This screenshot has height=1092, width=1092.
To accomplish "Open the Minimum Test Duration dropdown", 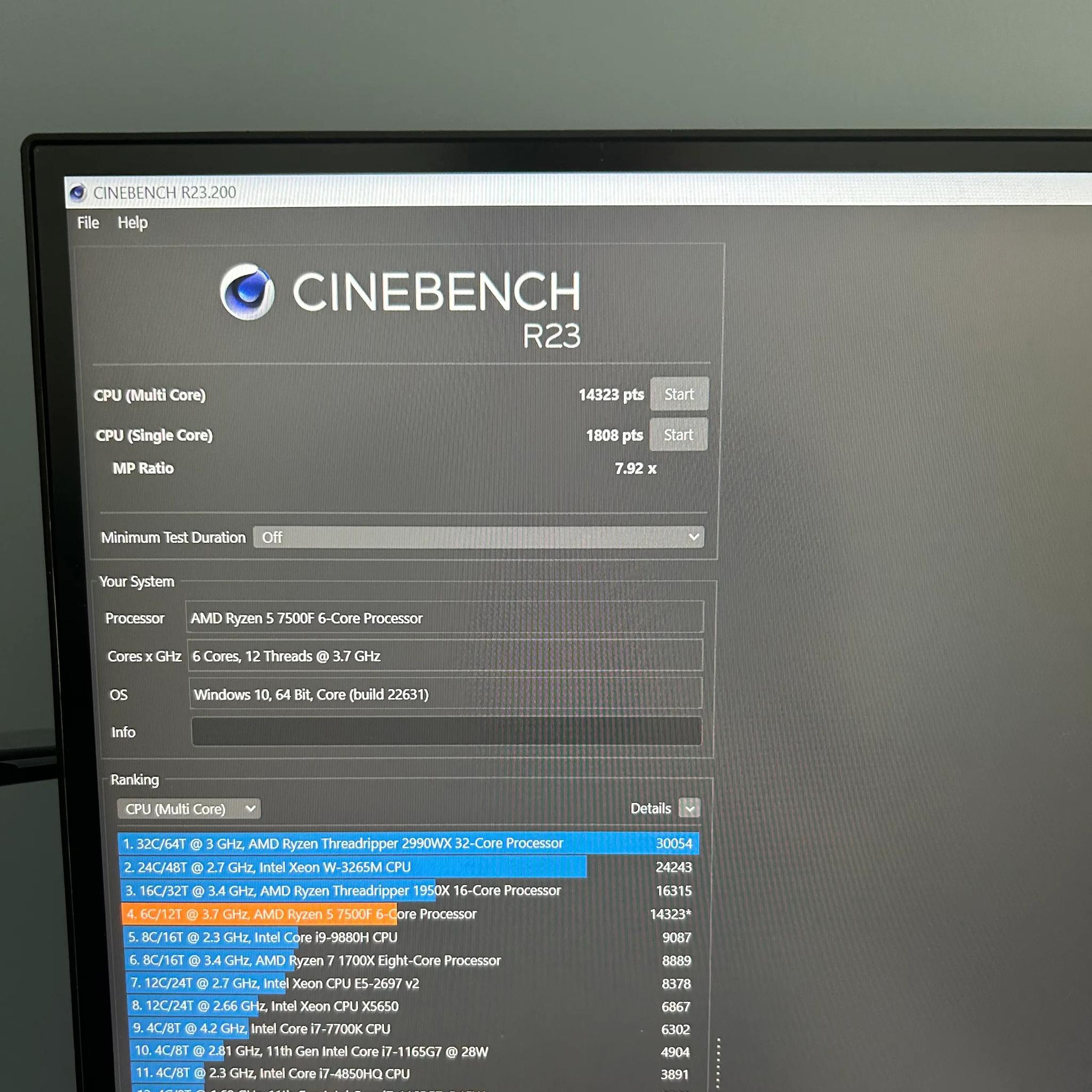I will 478,537.
